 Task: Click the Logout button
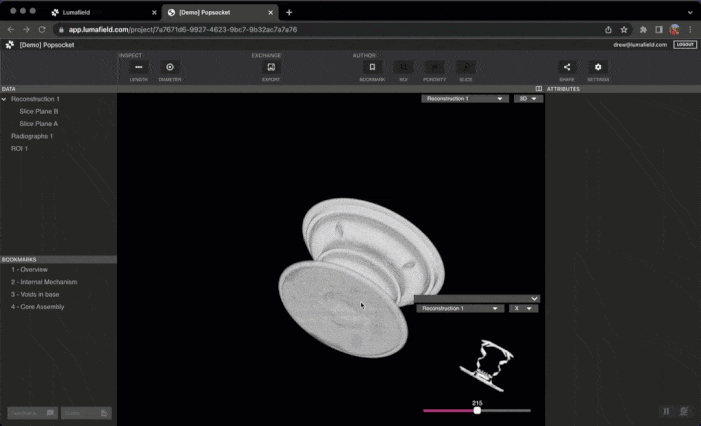click(685, 45)
